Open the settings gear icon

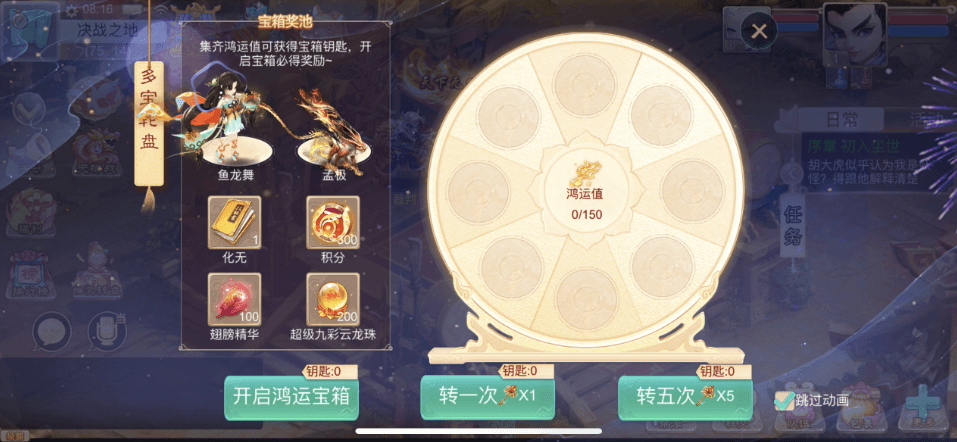coord(72,10)
